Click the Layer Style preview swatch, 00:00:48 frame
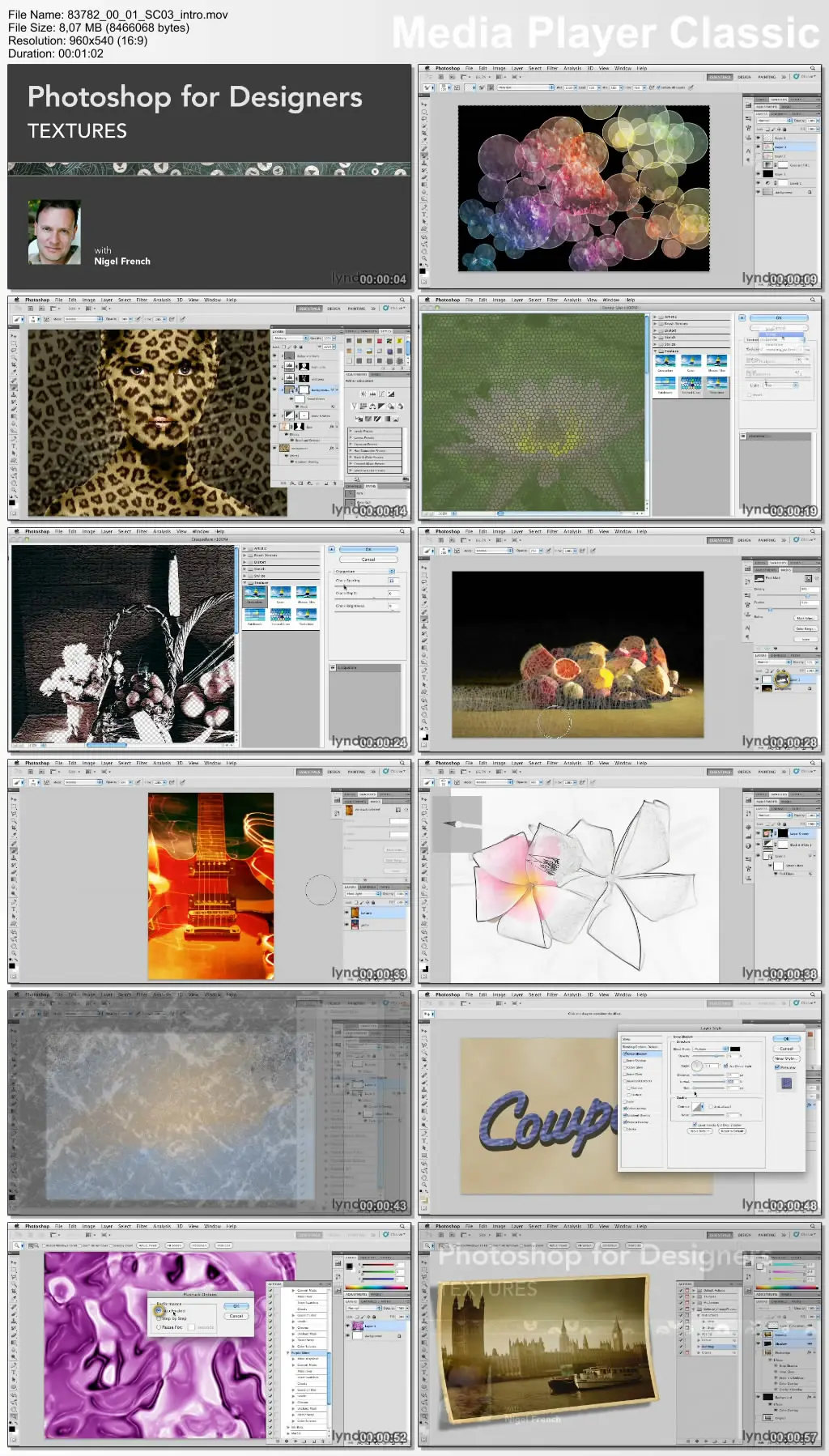The height and width of the screenshot is (1456, 829). (x=786, y=1083)
